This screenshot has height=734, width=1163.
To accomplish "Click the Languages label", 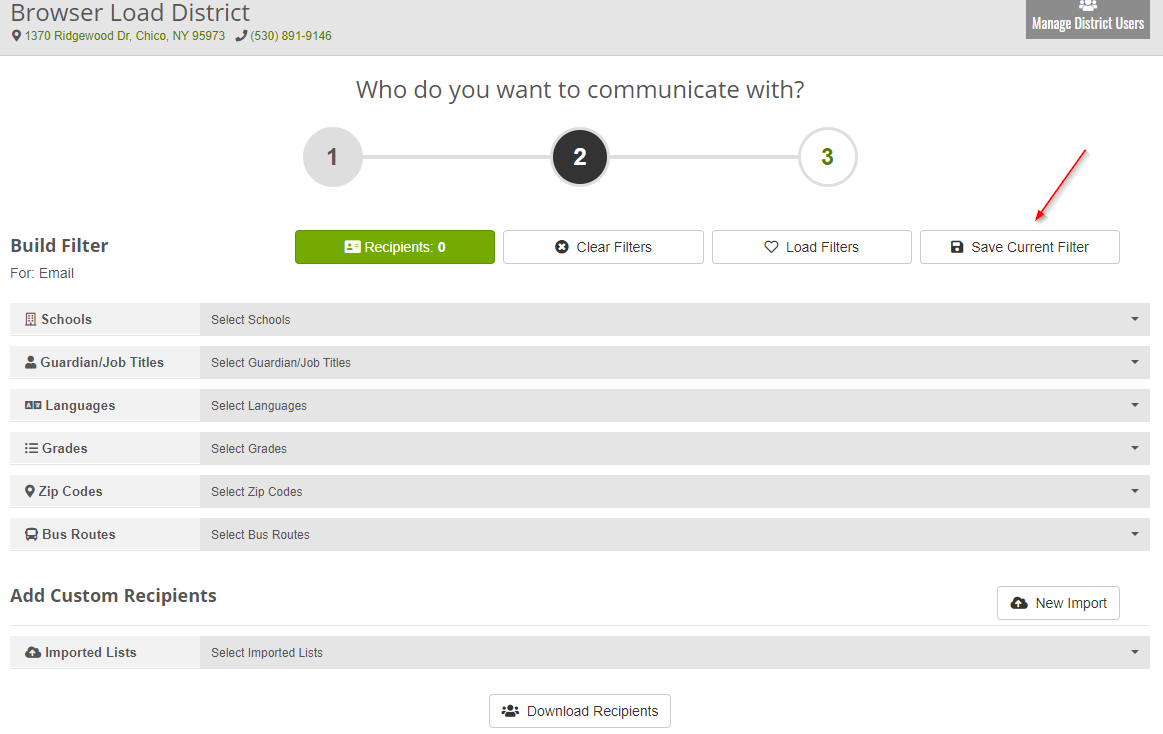I will (x=80, y=406).
